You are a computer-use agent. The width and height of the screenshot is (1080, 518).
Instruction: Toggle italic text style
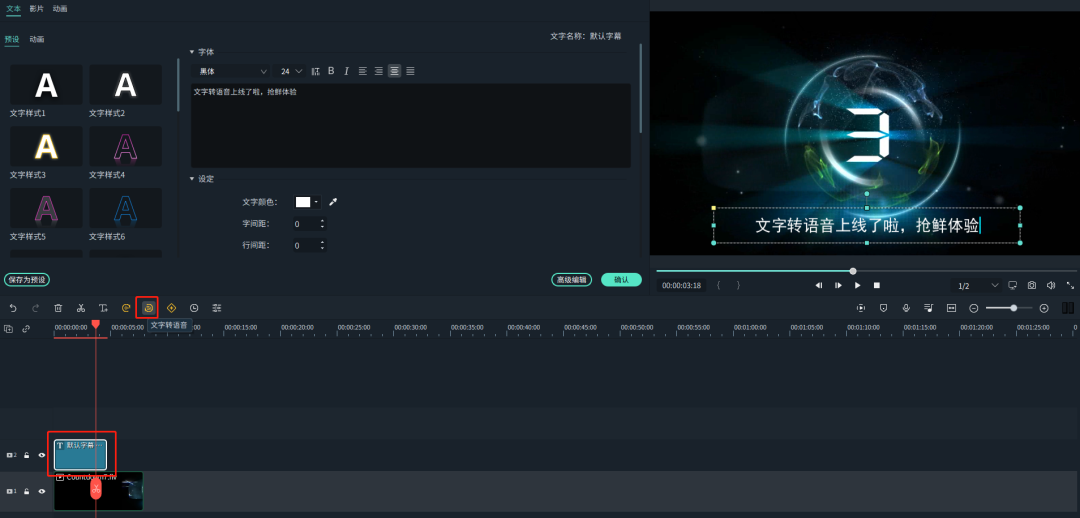[346, 71]
